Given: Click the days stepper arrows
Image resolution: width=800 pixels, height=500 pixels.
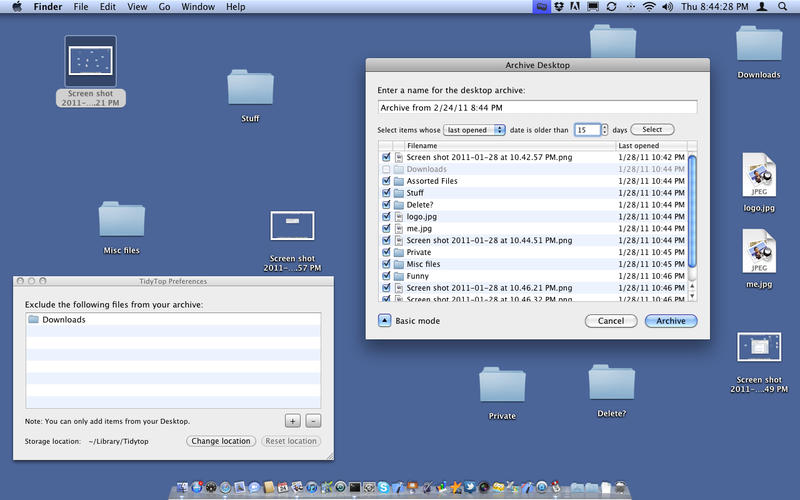Looking at the screenshot, I should pyautogui.click(x=605, y=130).
